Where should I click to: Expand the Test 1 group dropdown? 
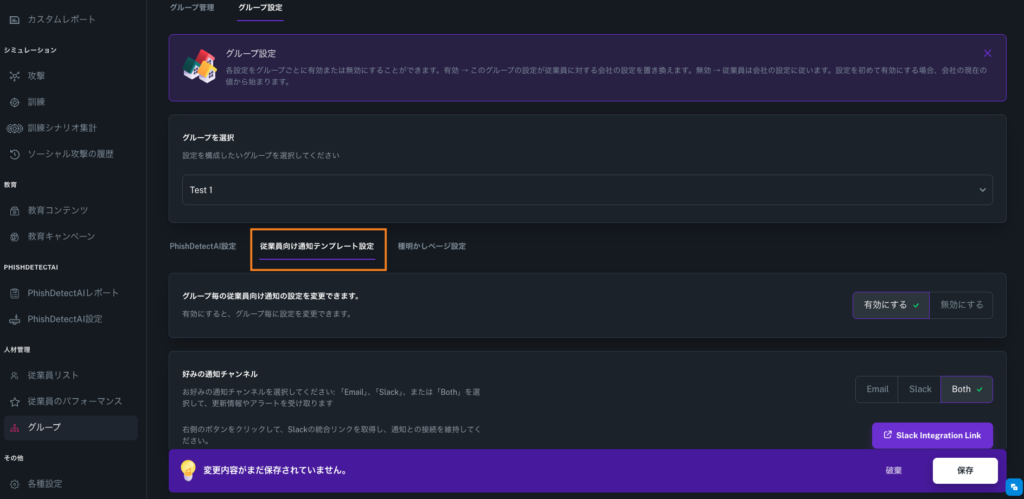587,189
